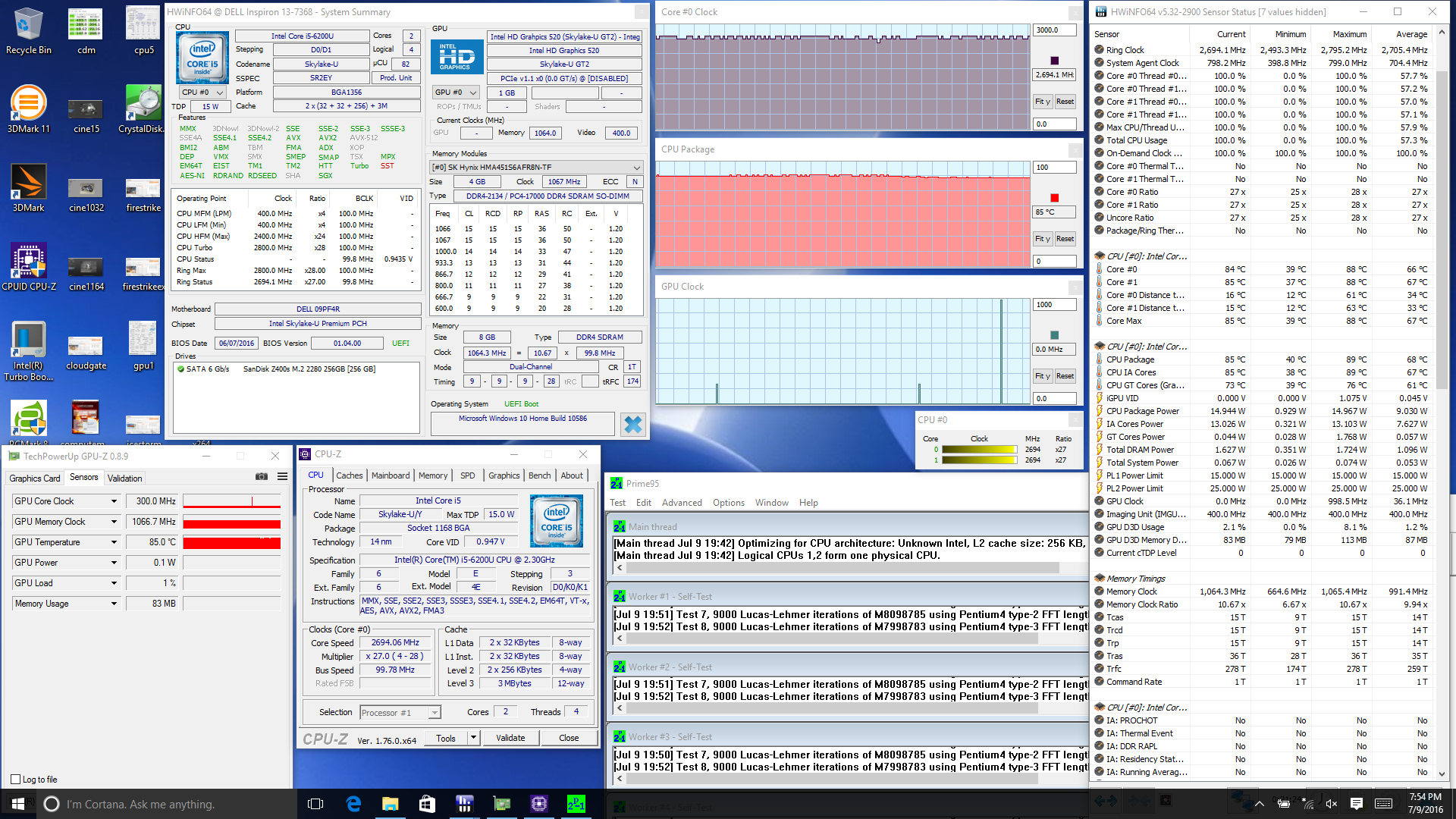Viewport: 1456px width, 819px height.
Task: Open the Action Center notification icon
Action: [1357, 804]
